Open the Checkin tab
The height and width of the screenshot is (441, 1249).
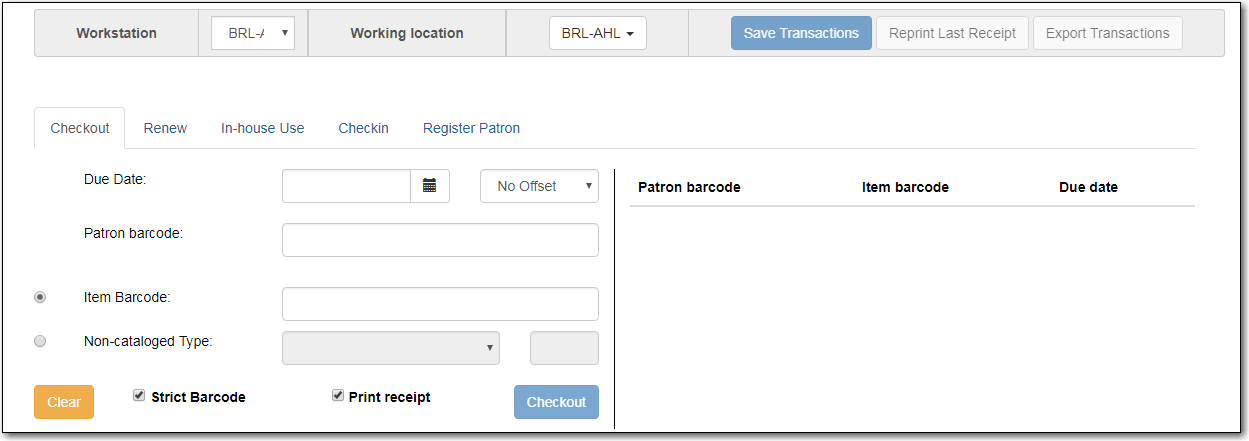[363, 128]
